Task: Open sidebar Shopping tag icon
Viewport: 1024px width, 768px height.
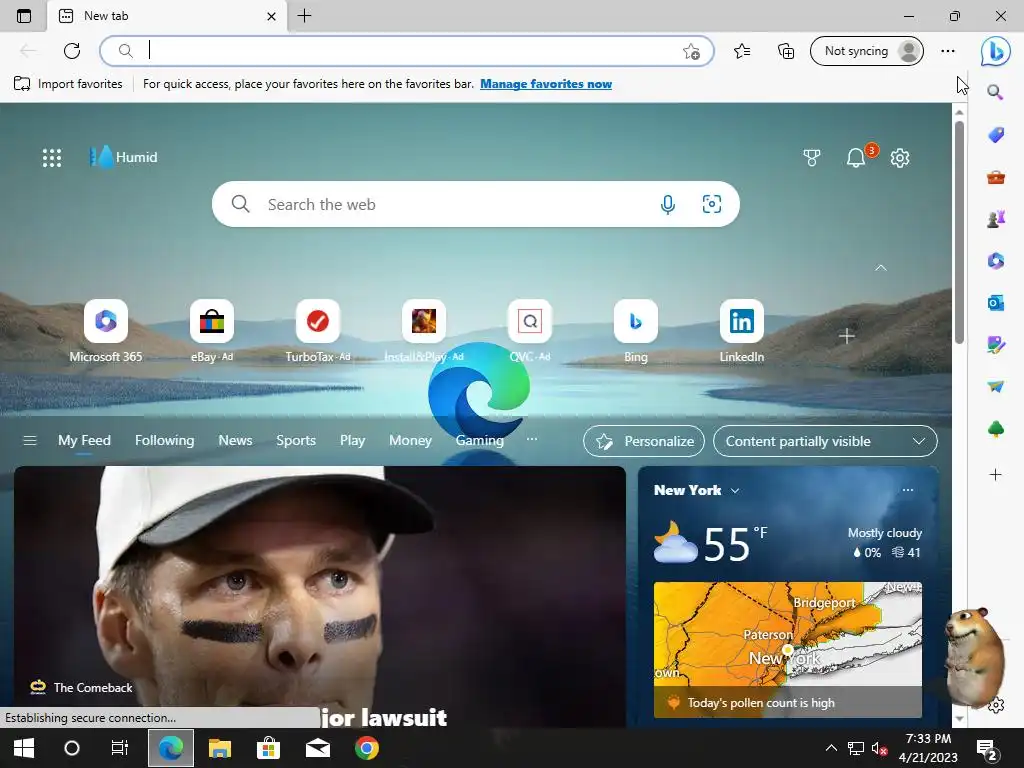Action: [995, 135]
